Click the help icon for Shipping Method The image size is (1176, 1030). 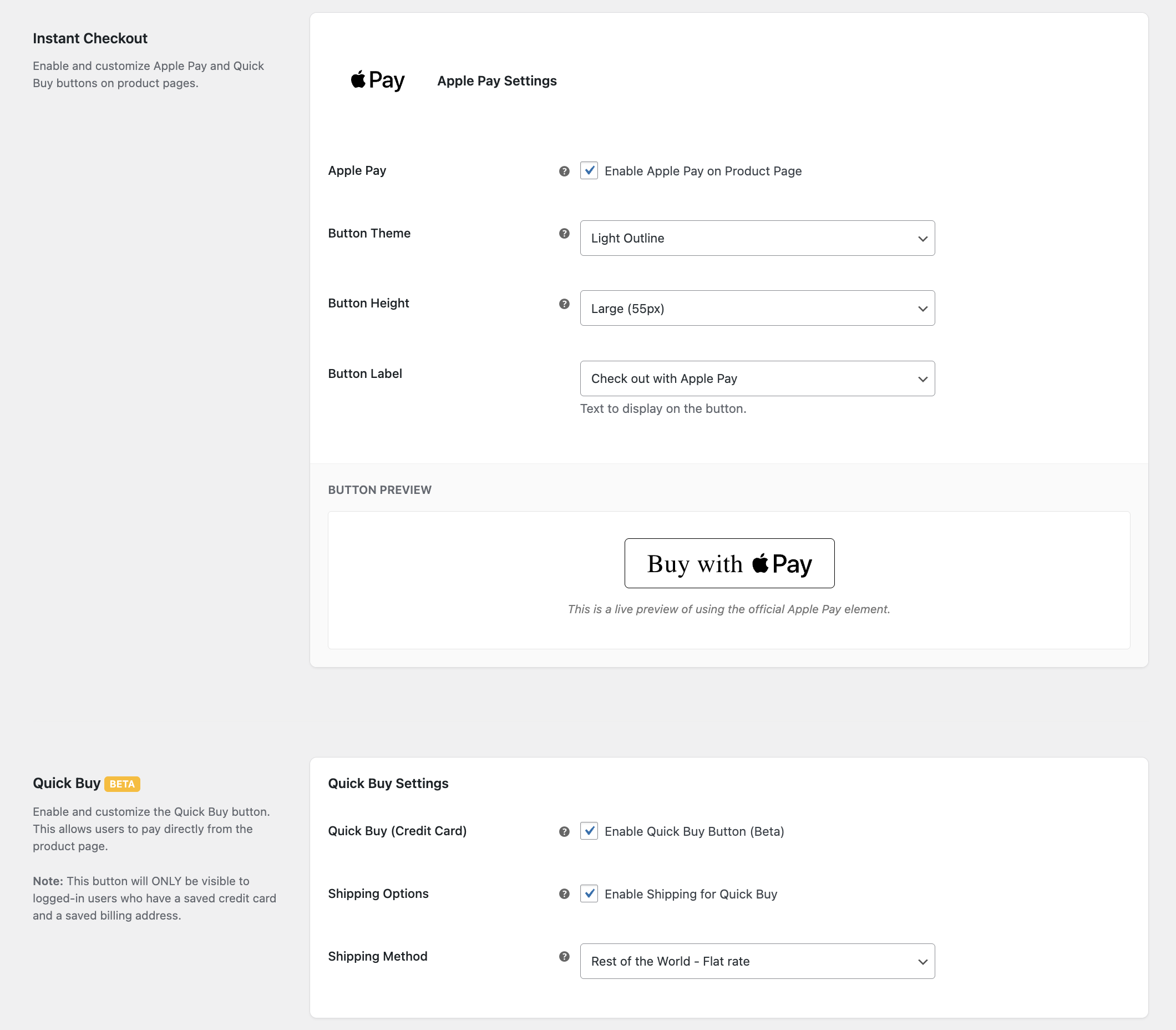tap(564, 956)
